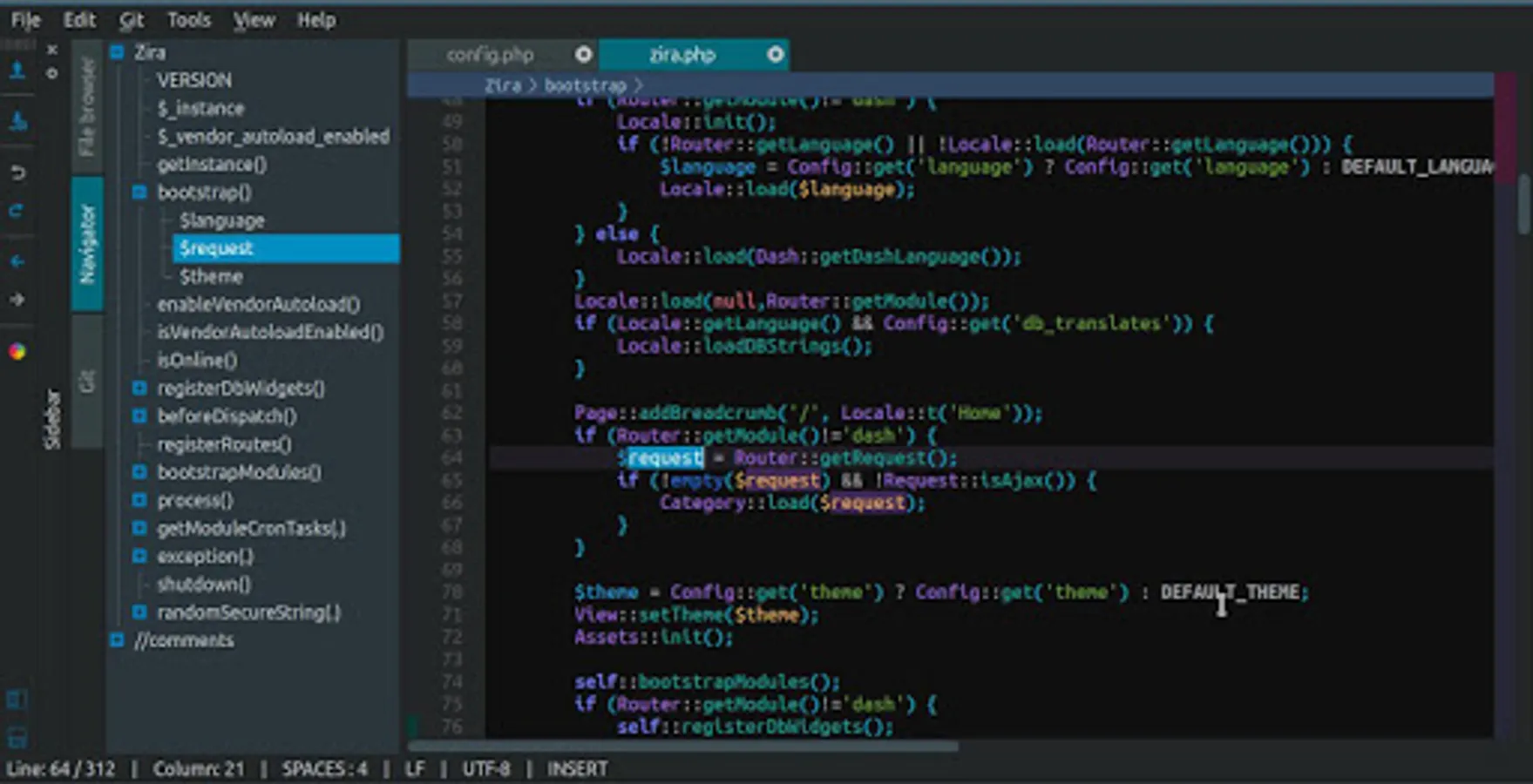Switch to the File browser side tab
Viewport: 1533px width, 784px height.
click(87, 107)
